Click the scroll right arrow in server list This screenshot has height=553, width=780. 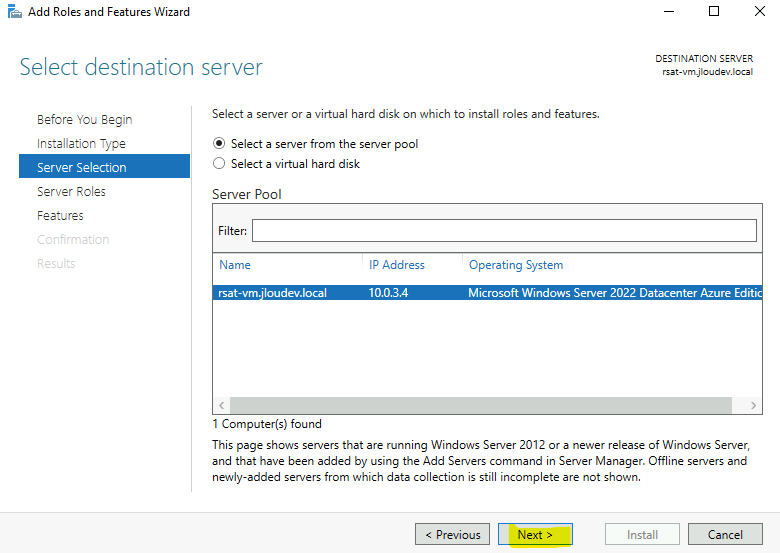click(x=753, y=405)
